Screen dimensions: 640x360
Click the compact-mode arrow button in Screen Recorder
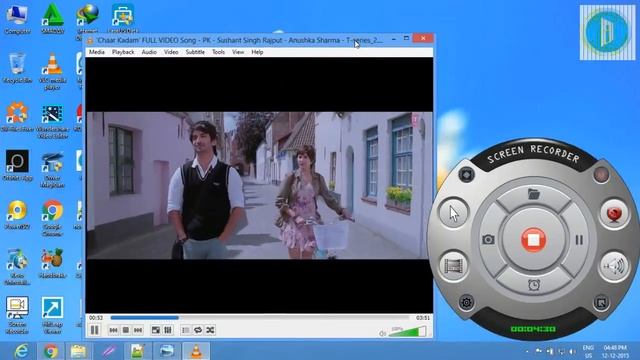[601, 302]
